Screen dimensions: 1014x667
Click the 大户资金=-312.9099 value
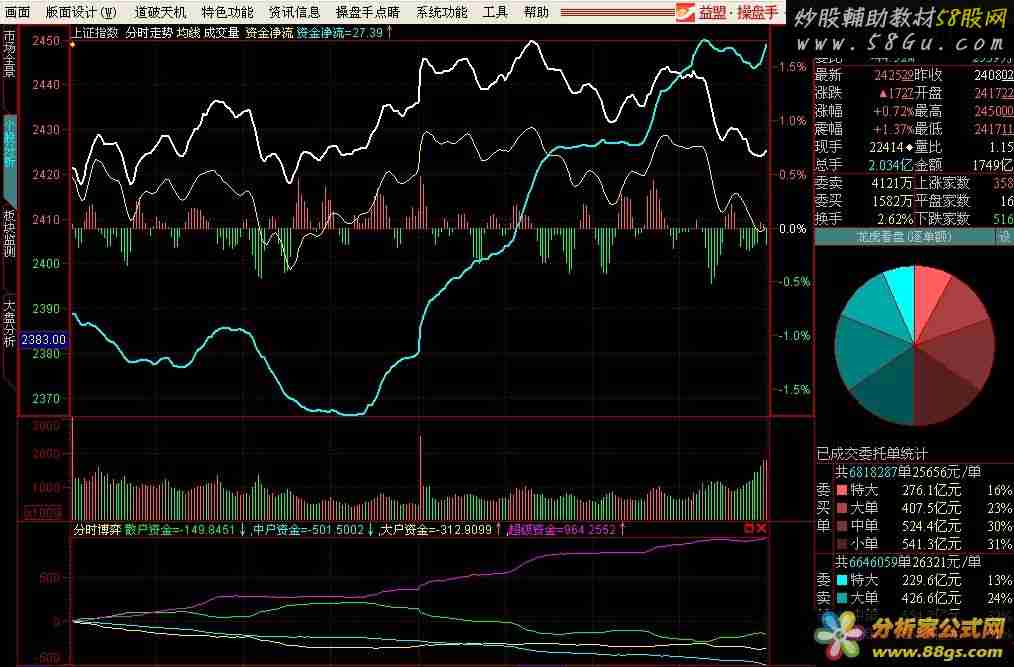coord(436,530)
